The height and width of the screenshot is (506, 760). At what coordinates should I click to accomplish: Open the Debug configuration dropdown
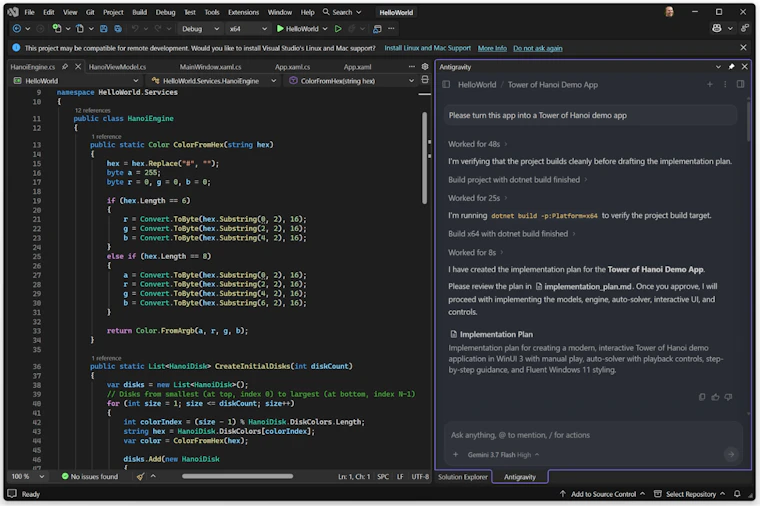pyautogui.click(x=200, y=29)
